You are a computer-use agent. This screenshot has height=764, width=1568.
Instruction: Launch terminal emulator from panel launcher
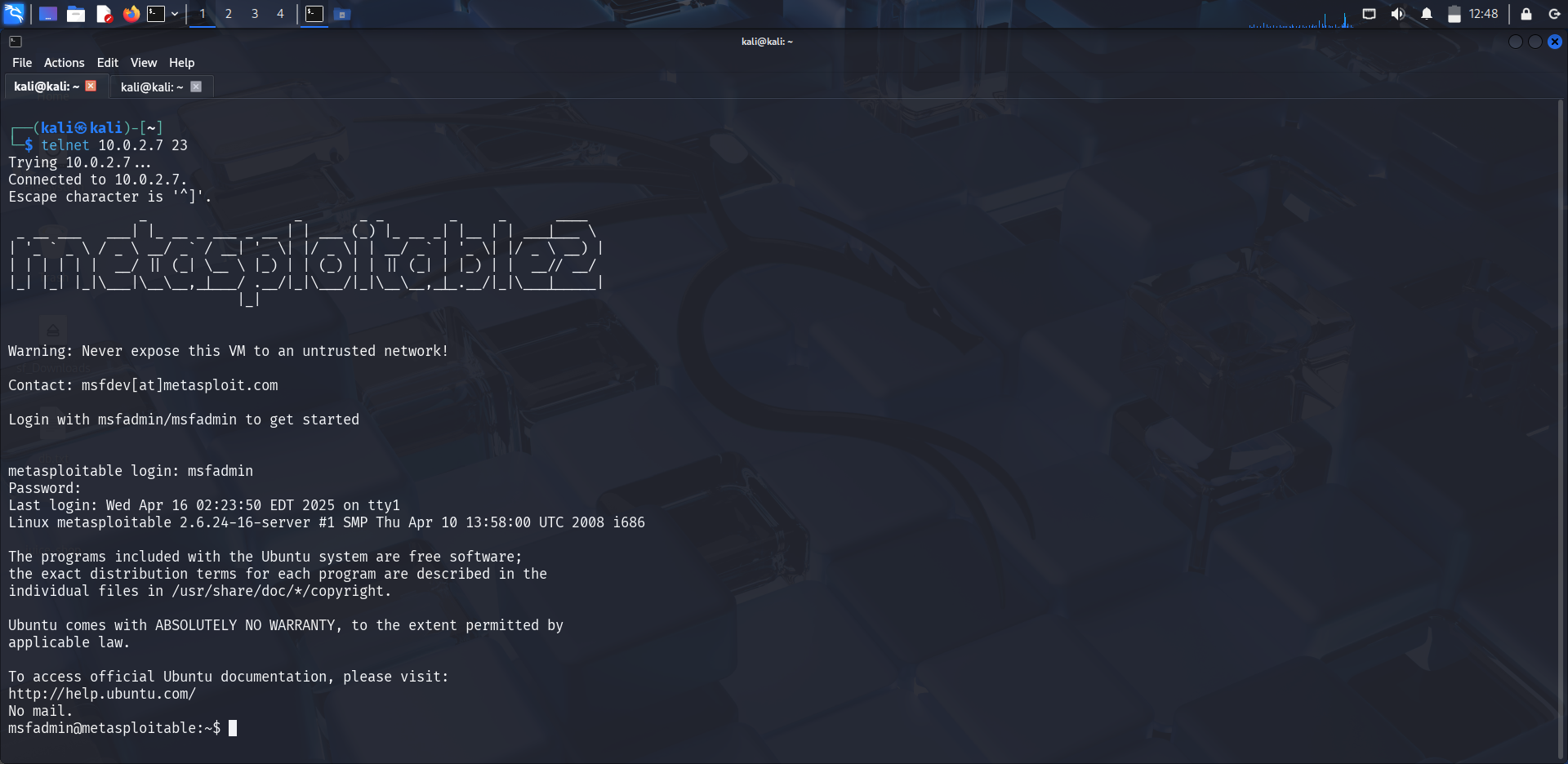[x=156, y=14]
